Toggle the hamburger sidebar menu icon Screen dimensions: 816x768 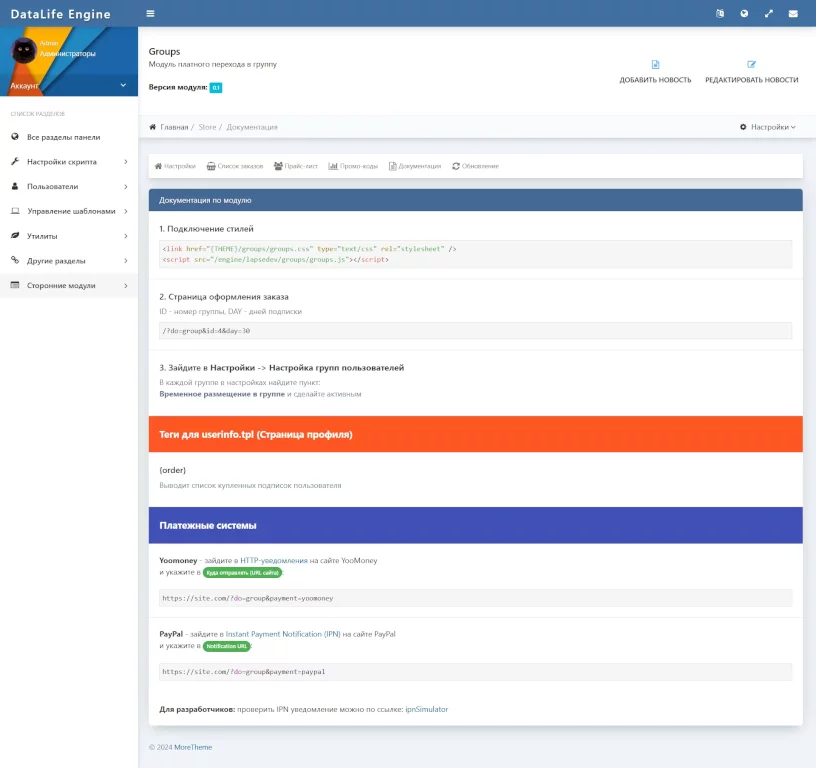point(150,14)
